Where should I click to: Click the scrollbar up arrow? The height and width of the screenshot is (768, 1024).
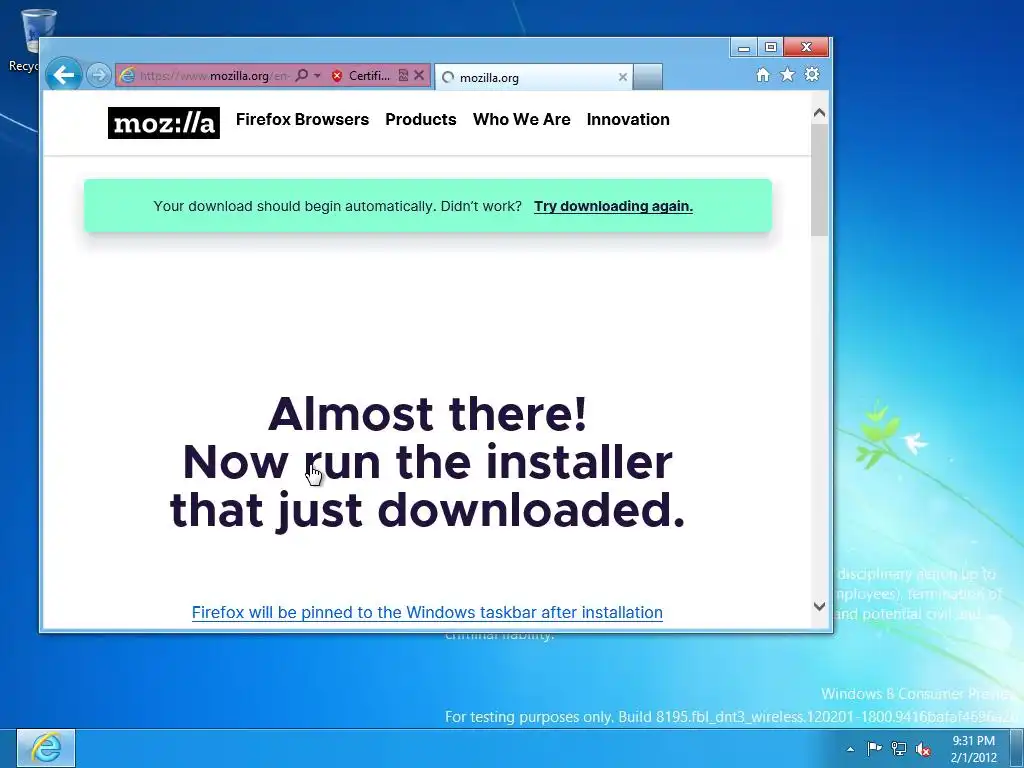820,113
